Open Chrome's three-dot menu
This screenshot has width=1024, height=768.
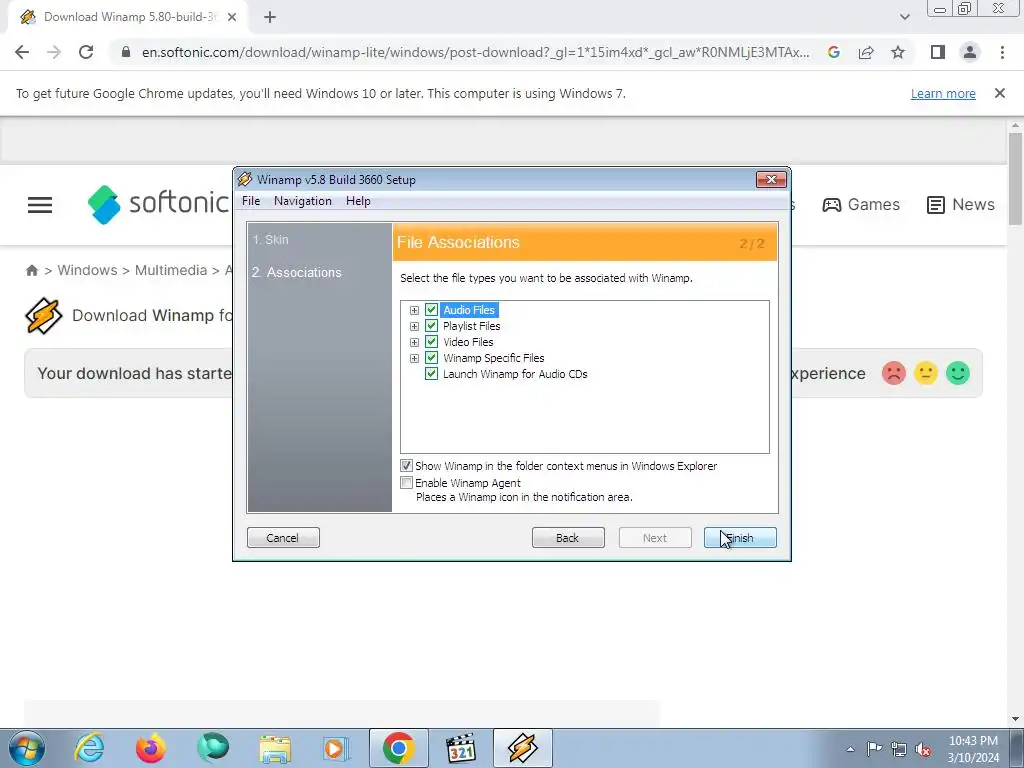[x=1002, y=52]
